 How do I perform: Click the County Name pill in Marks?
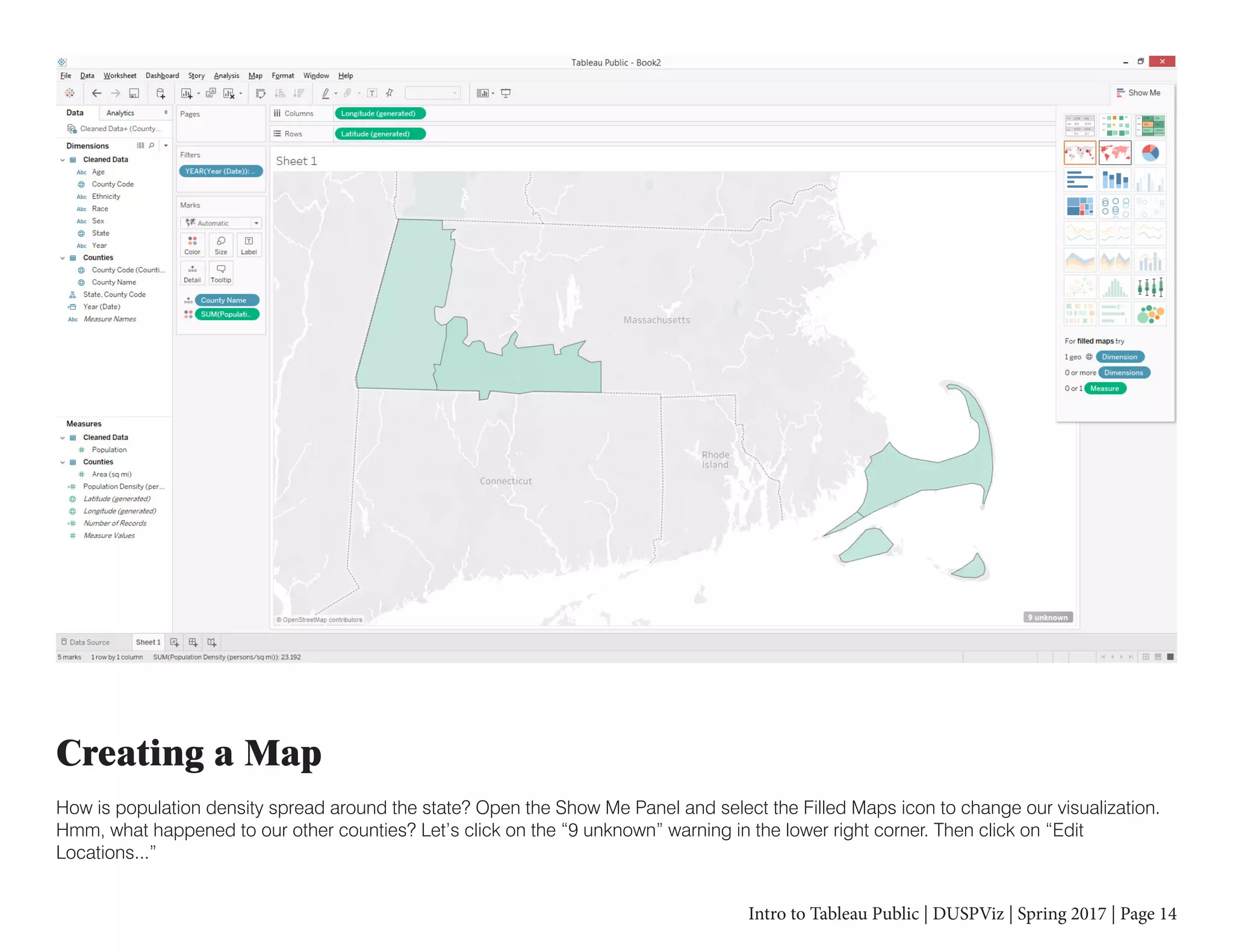point(227,300)
